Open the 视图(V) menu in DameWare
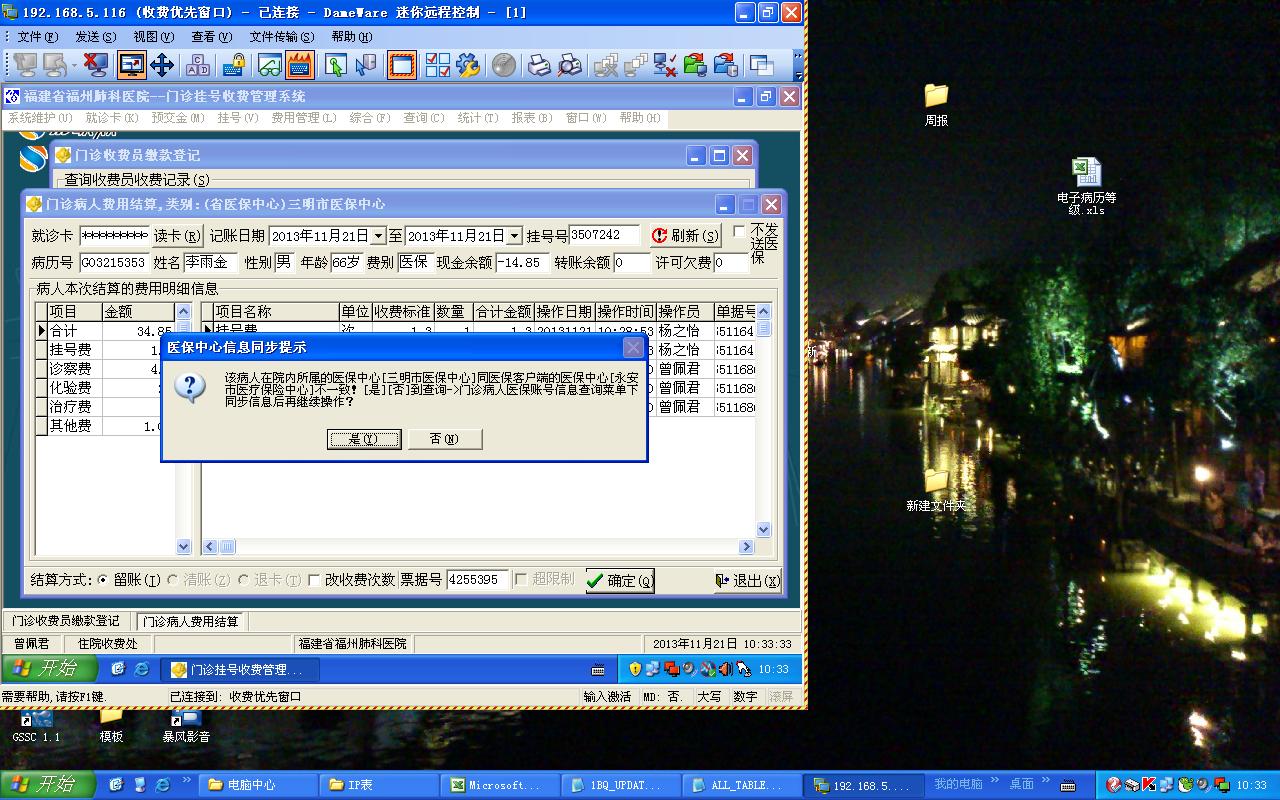This screenshot has height=800, width=1280. tap(154, 37)
